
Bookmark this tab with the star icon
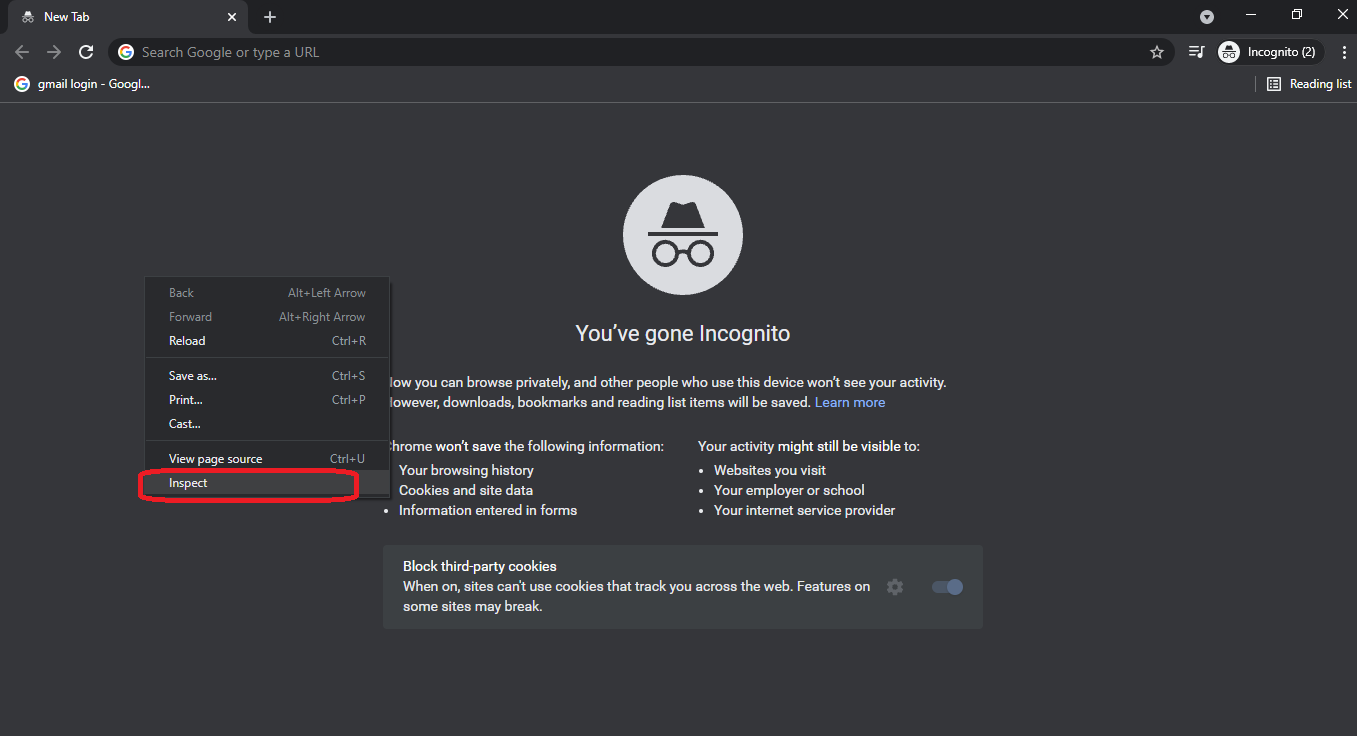tap(1157, 52)
